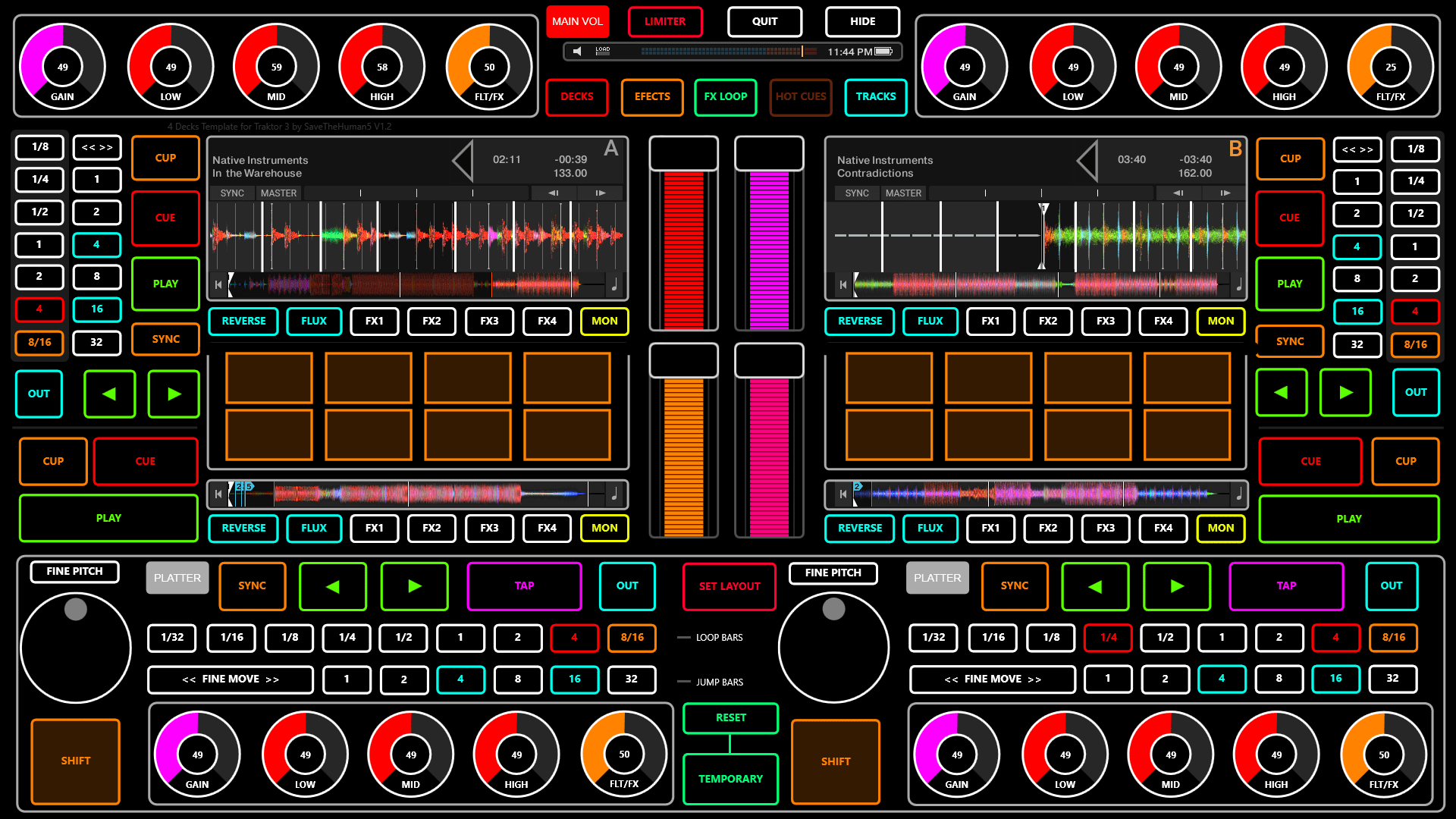This screenshot has width=1456, height=819.
Task: Click Deck A tempo bend down arrow
Action: click(554, 193)
